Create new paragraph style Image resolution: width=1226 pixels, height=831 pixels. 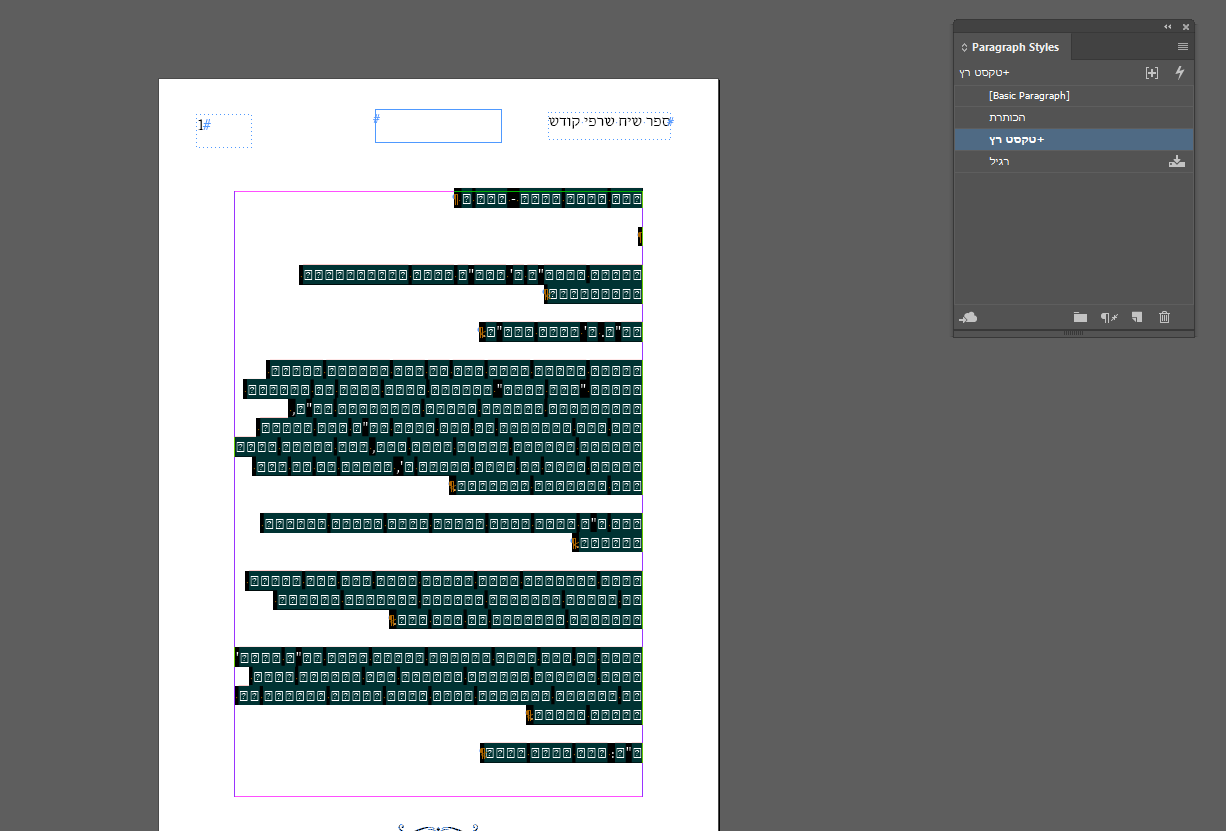1137,317
